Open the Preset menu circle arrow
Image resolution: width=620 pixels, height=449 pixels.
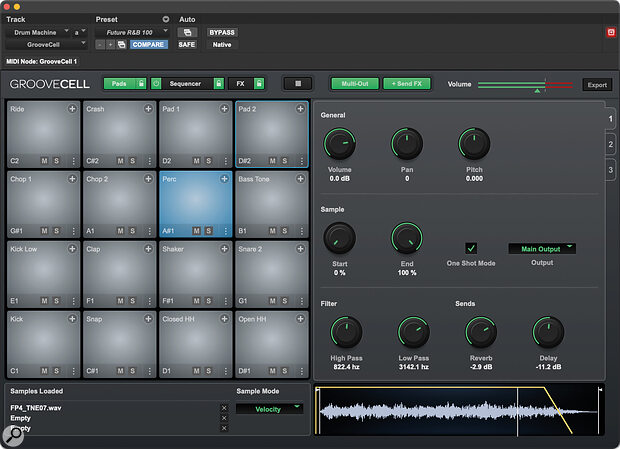(x=166, y=19)
